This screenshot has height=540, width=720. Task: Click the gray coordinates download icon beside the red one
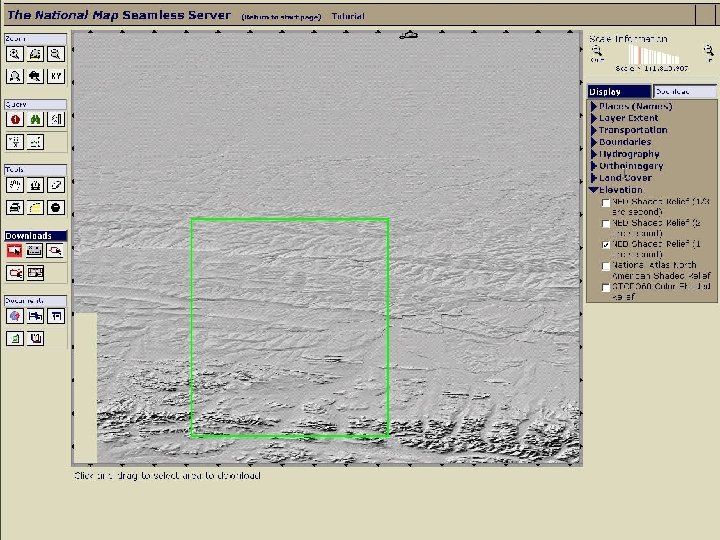tap(35, 251)
